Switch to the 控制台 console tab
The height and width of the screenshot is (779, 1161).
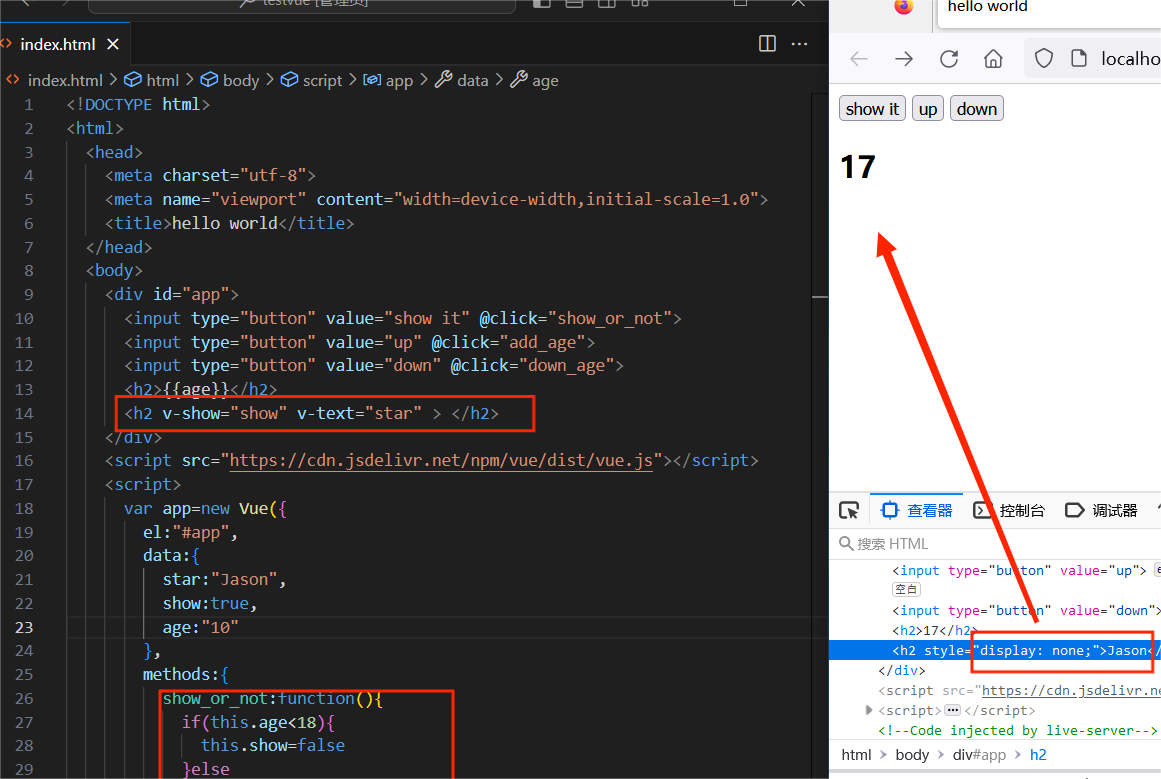(x=1009, y=510)
